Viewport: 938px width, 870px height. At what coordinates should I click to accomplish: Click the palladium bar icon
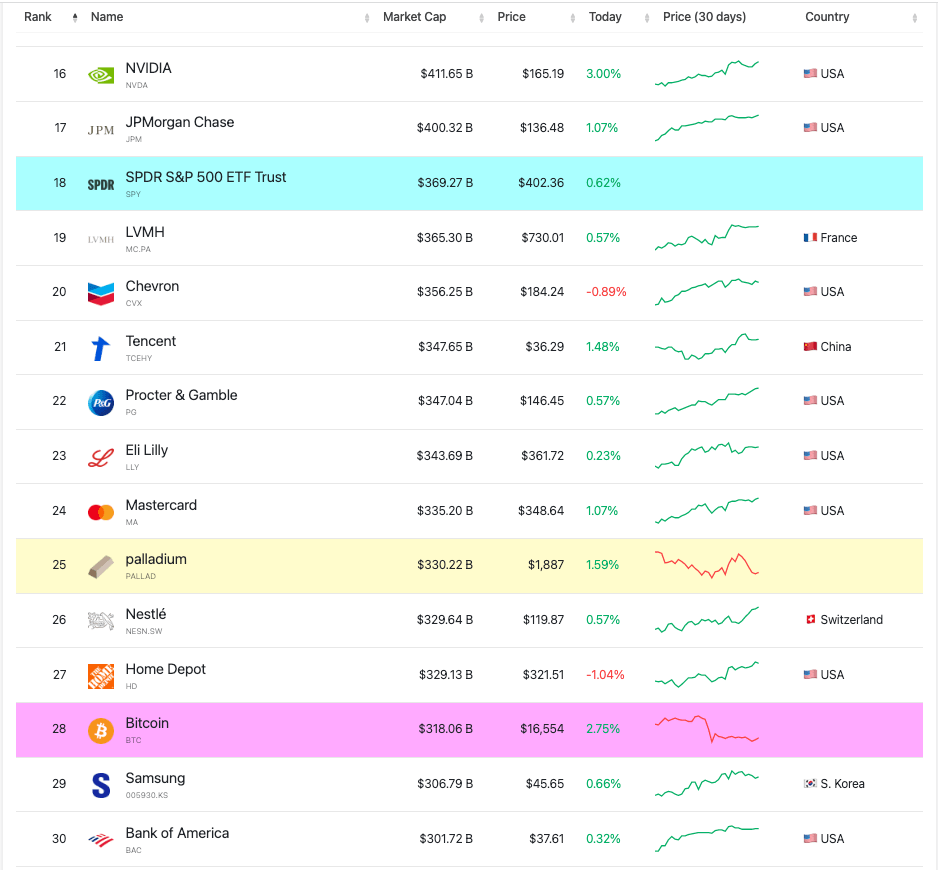pos(101,566)
